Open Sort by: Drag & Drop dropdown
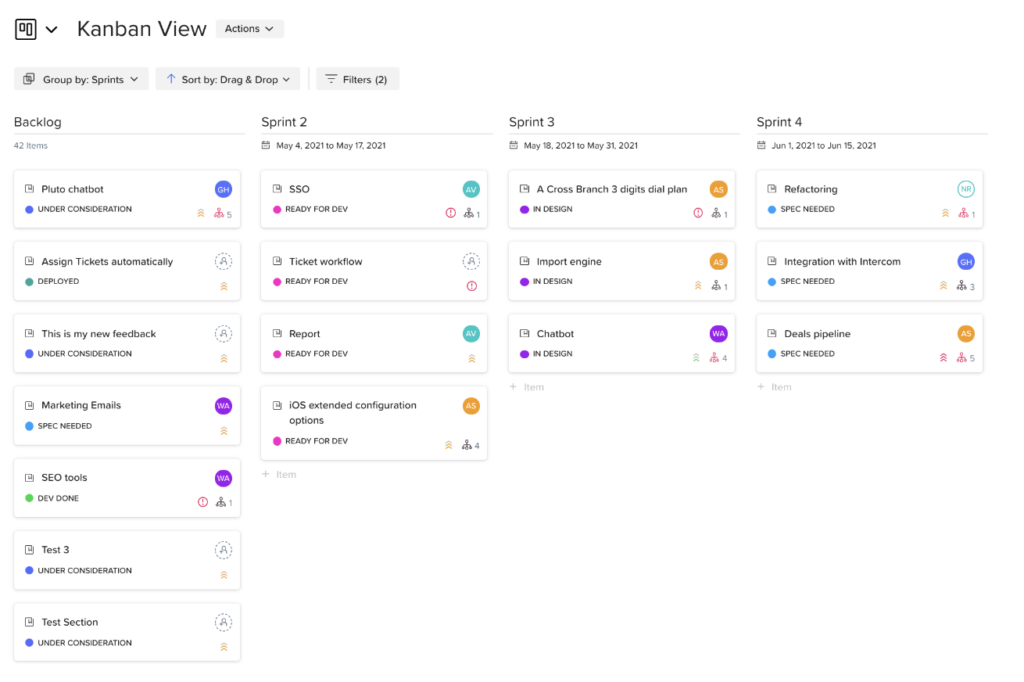The image size is (1024, 682). click(x=227, y=79)
